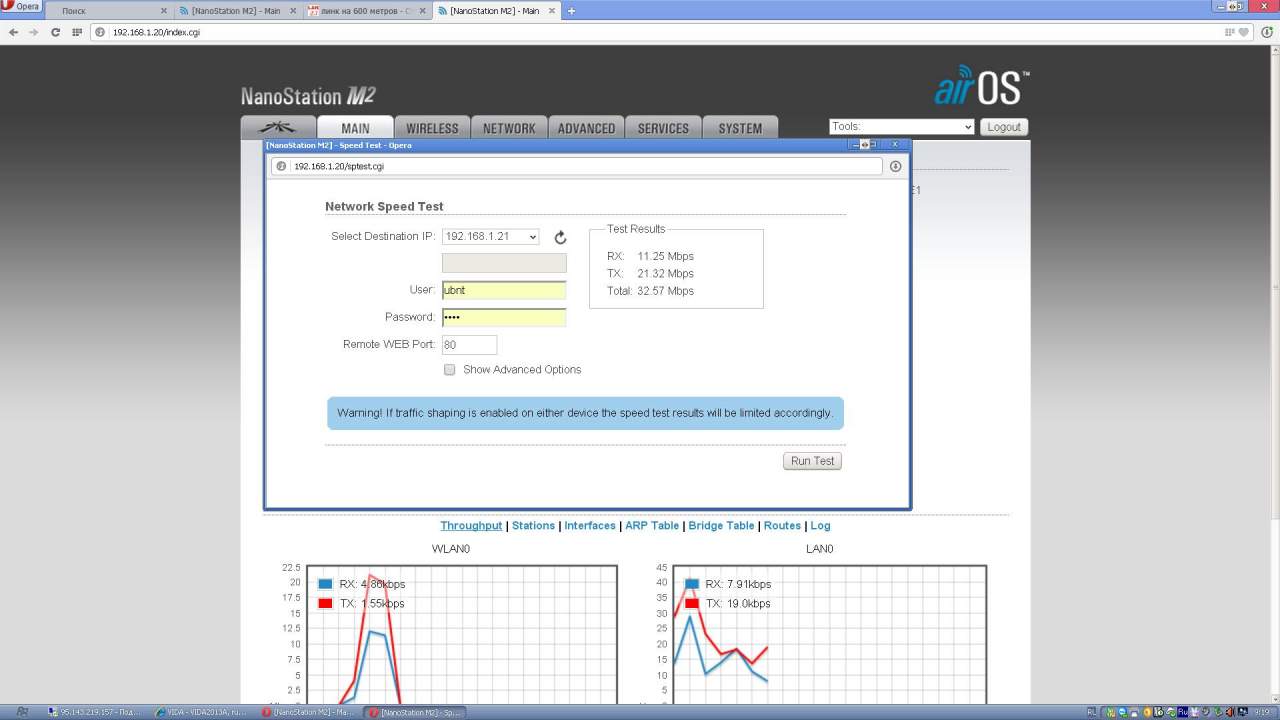Open the 95.143.219.157 taskbar item
Viewport: 1280px width, 720px height.
pos(97,713)
